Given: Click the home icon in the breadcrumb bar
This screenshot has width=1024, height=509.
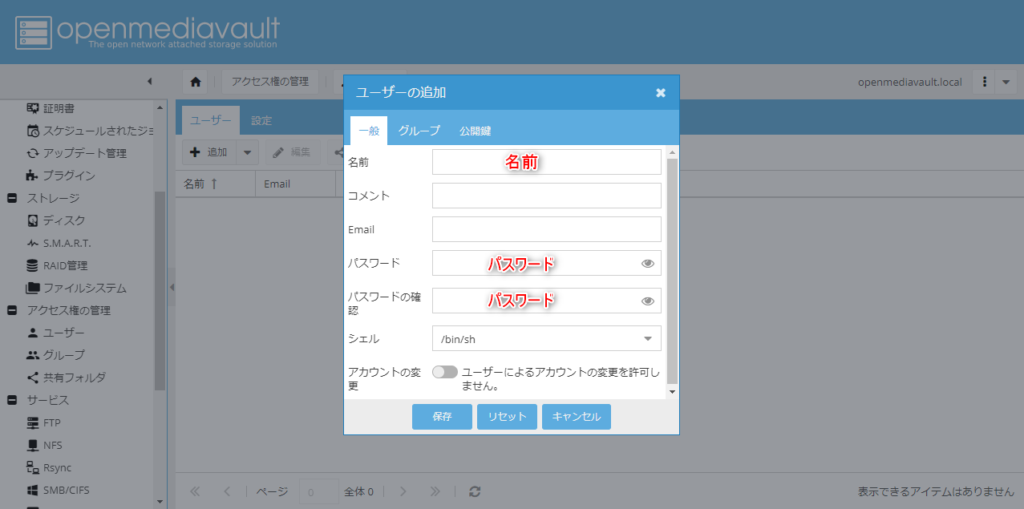Looking at the screenshot, I should click(x=196, y=81).
